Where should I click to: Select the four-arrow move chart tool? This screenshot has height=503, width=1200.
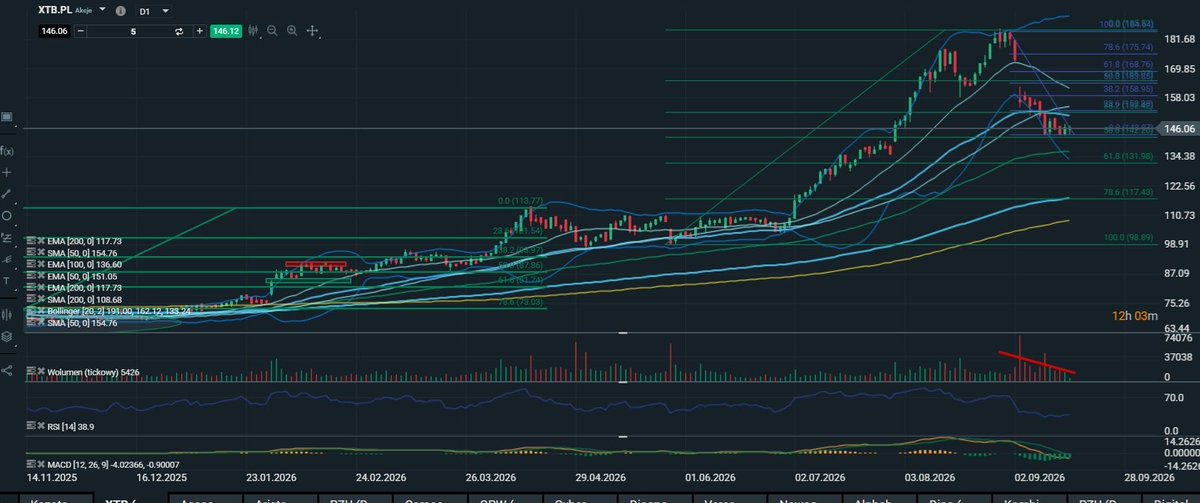[312, 31]
